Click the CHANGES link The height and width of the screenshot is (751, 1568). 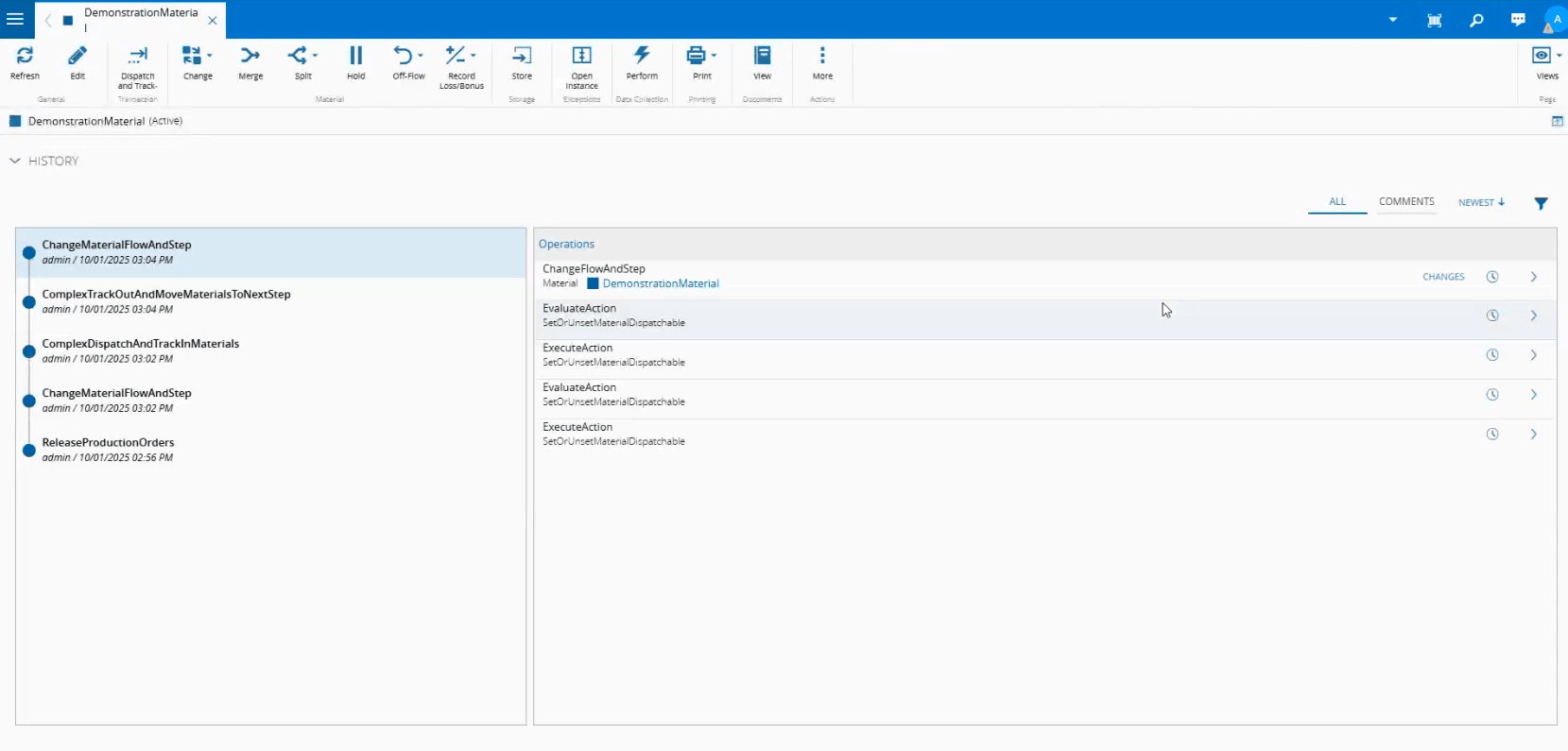click(1443, 277)
